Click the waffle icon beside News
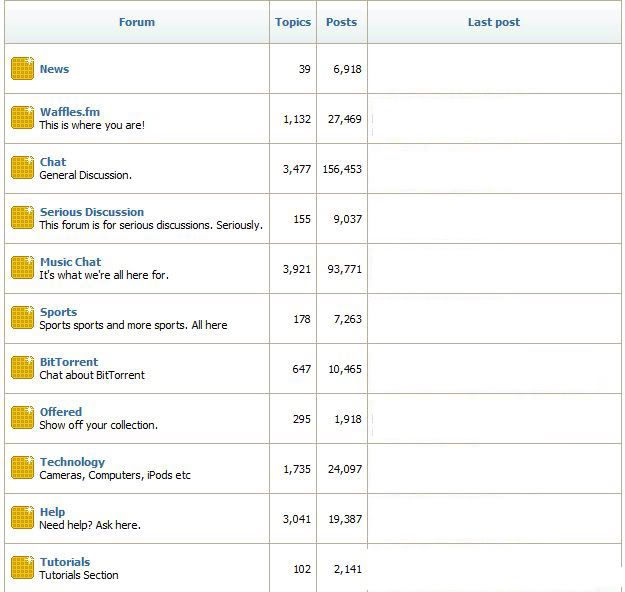The height and width of the screenshot is (592, 625). (x=23, y=69)
